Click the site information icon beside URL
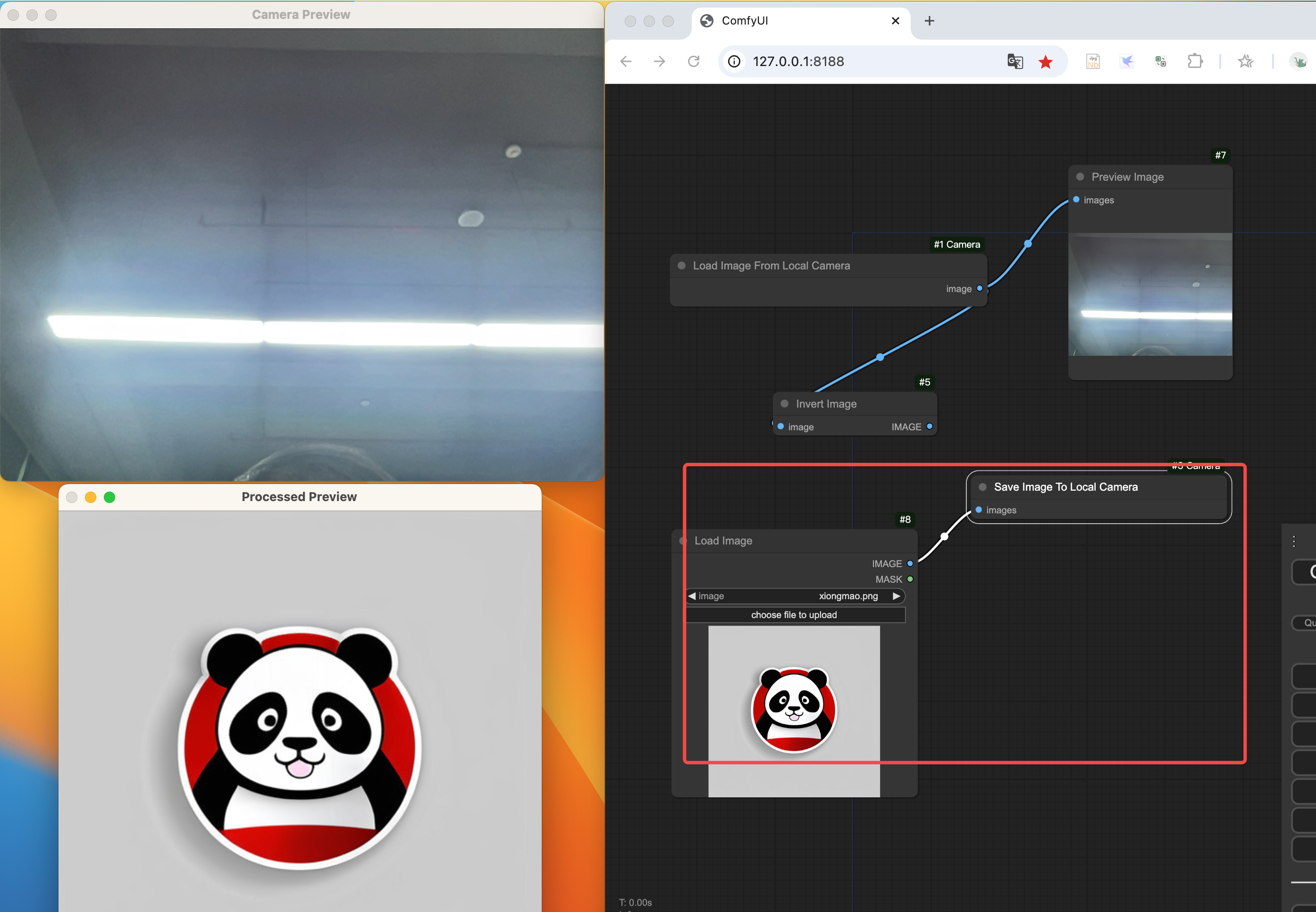The height and width of the screenshot is (912, 1316). coord(734,61)
